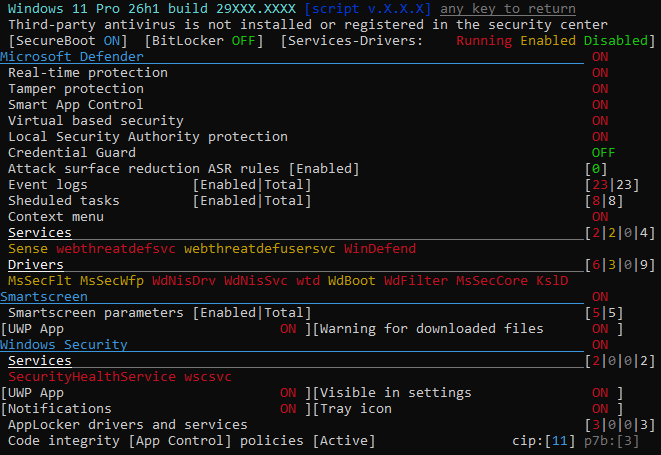The image size is (661, 455).
Task: Click the webthreatdefusersvc service name
Action: [260, 249]
